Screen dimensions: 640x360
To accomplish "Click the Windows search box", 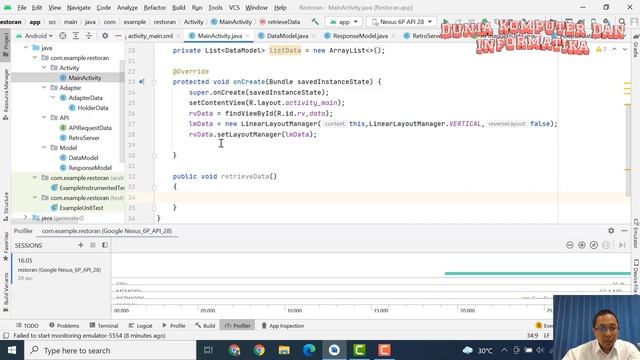I will [x=110, y=350].
